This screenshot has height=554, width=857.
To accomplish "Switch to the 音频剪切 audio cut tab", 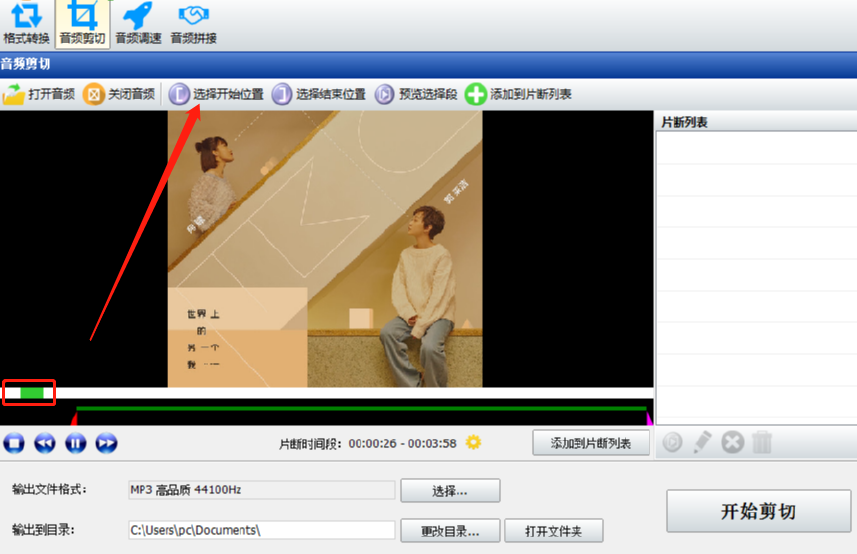I will click(83, 23).
